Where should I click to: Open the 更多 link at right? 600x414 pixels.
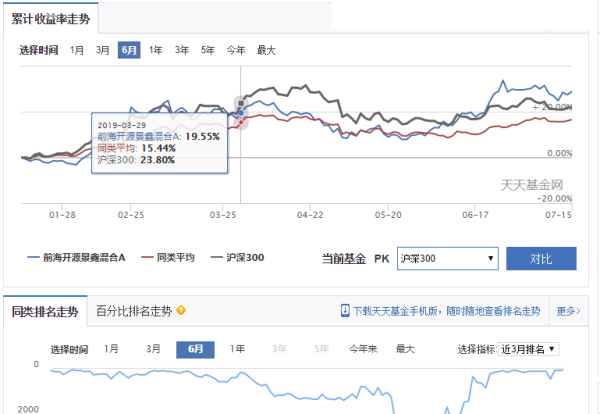(x=566, y=311)
